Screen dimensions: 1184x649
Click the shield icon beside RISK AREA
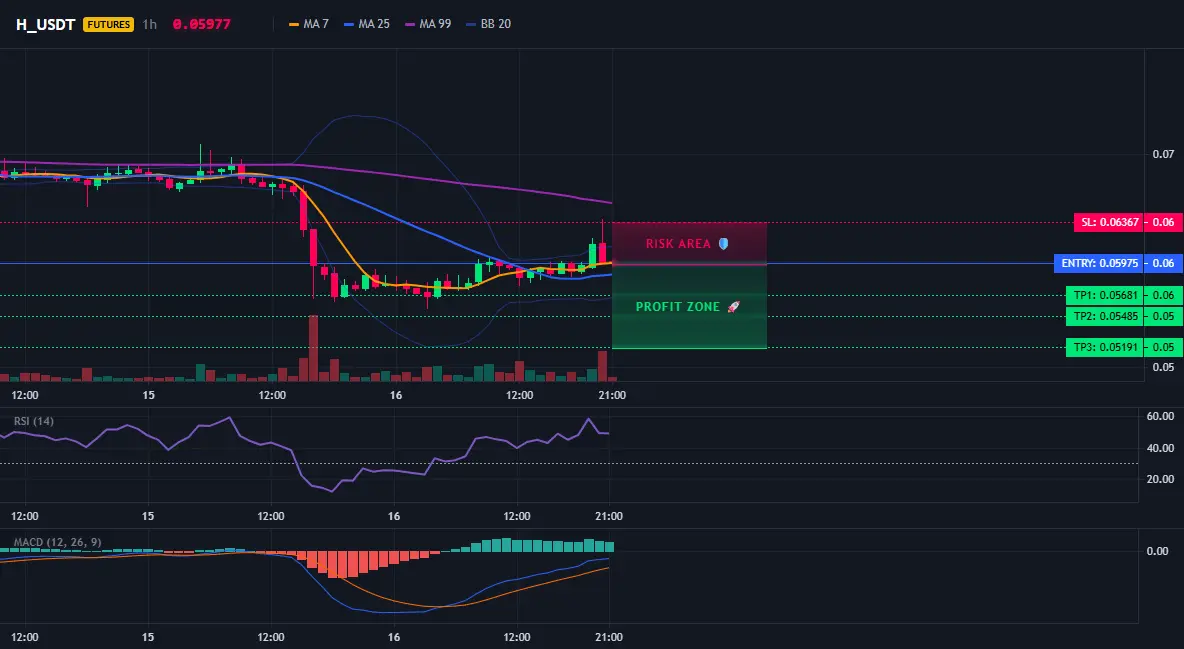click(723, 244)
